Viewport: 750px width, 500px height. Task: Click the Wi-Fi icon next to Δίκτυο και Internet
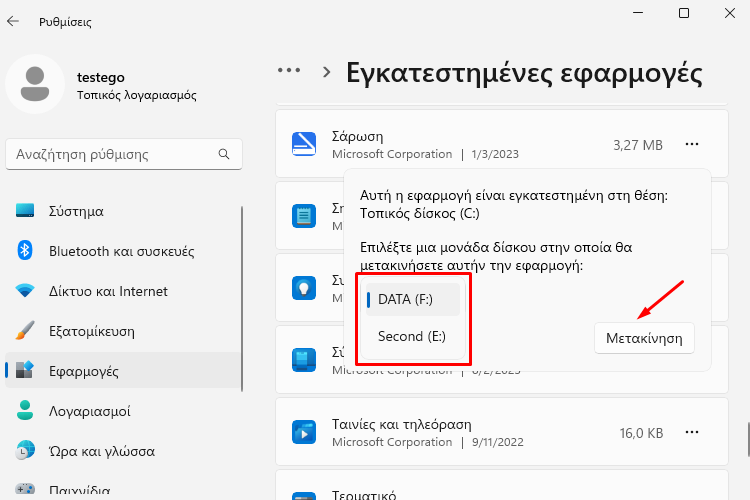[x=25, y=290]
